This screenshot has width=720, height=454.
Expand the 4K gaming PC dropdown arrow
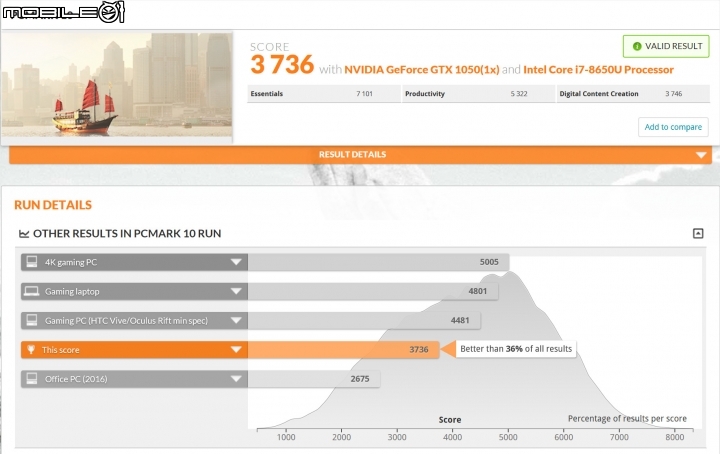(236, 262)
